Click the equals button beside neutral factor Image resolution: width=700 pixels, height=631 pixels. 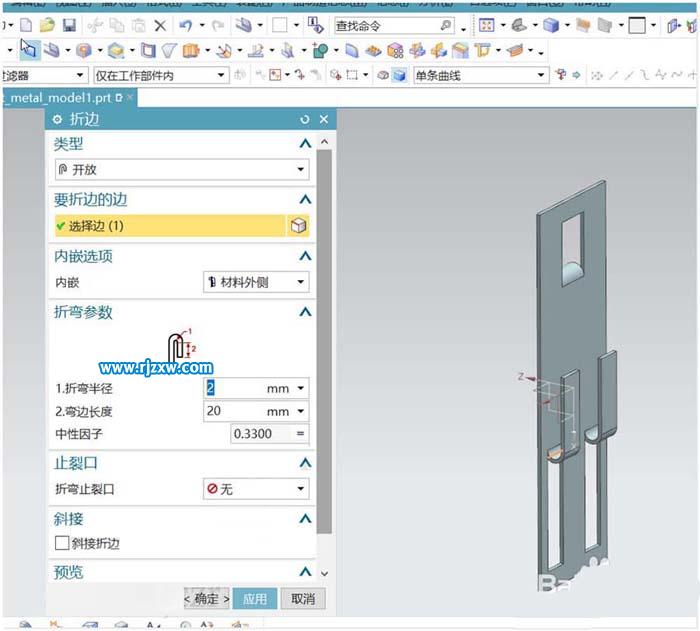(x=300, y=434)
